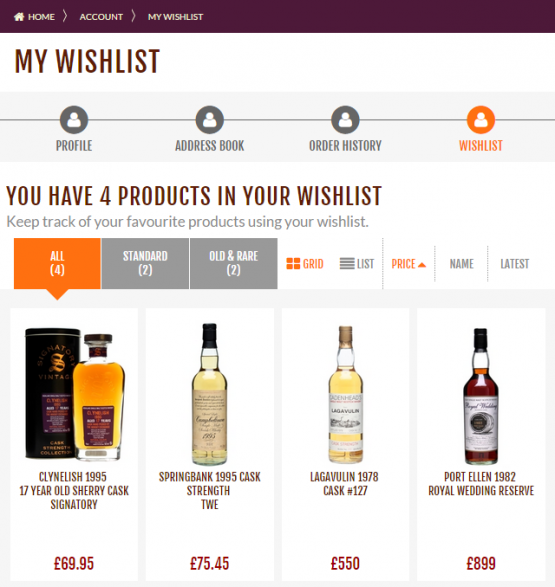Open Lagavulin 1978 bottle image
The image size is (555, 587).
click(x=345, y=394)
